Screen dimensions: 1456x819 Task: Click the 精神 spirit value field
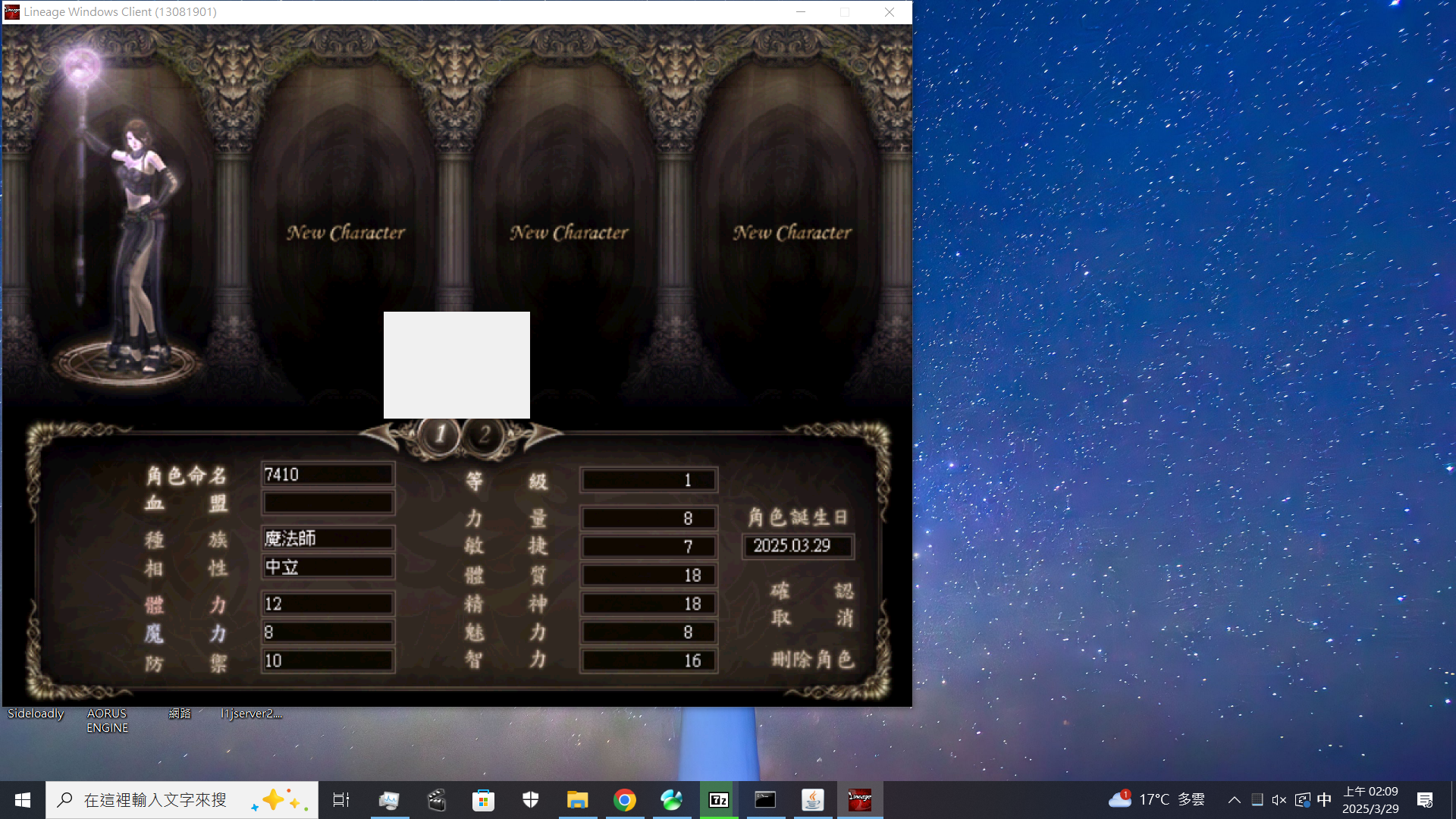pyautogui.click(x=648, y=604)
